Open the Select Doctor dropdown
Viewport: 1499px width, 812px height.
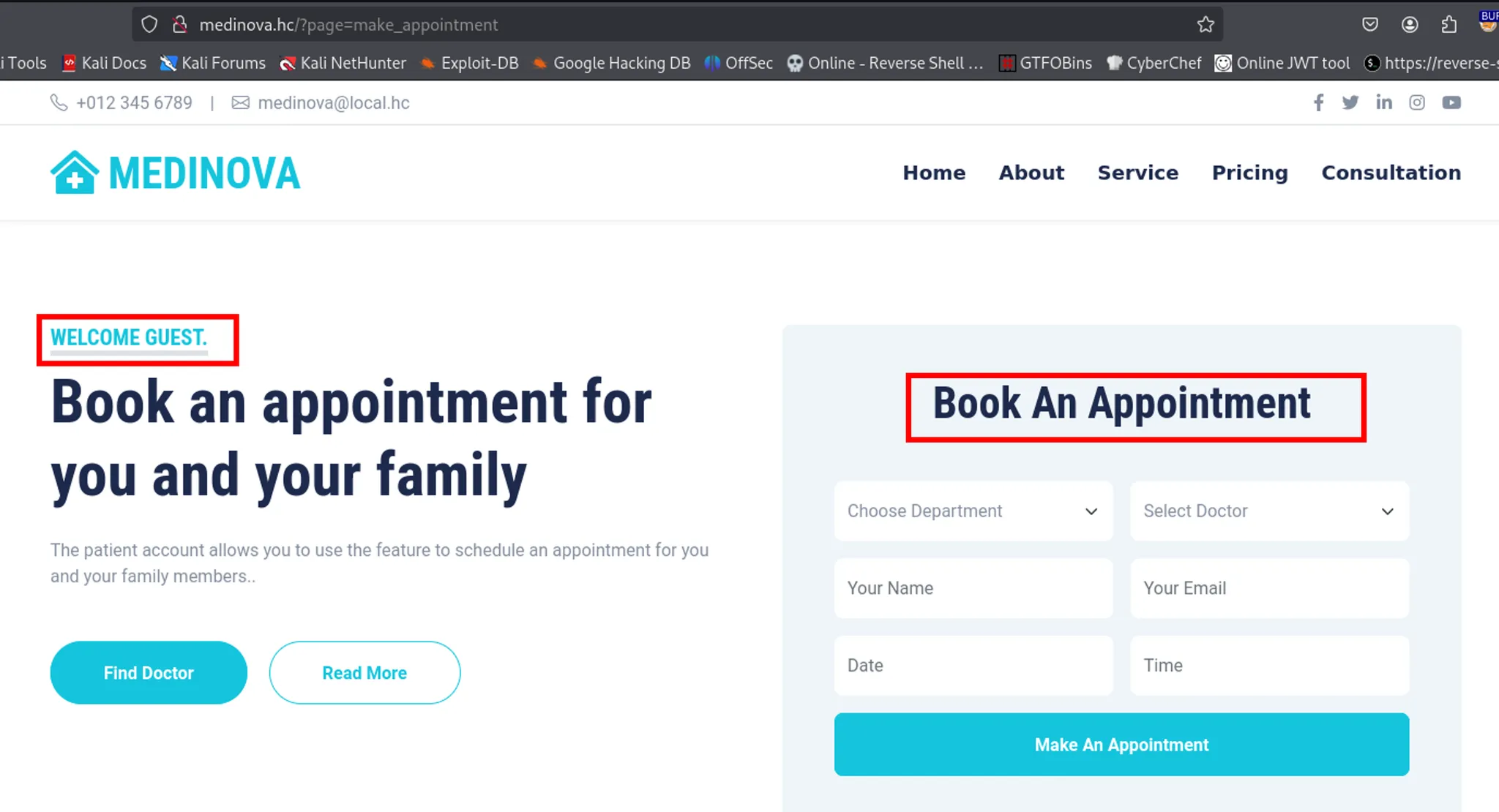[x=1268, y=511]
